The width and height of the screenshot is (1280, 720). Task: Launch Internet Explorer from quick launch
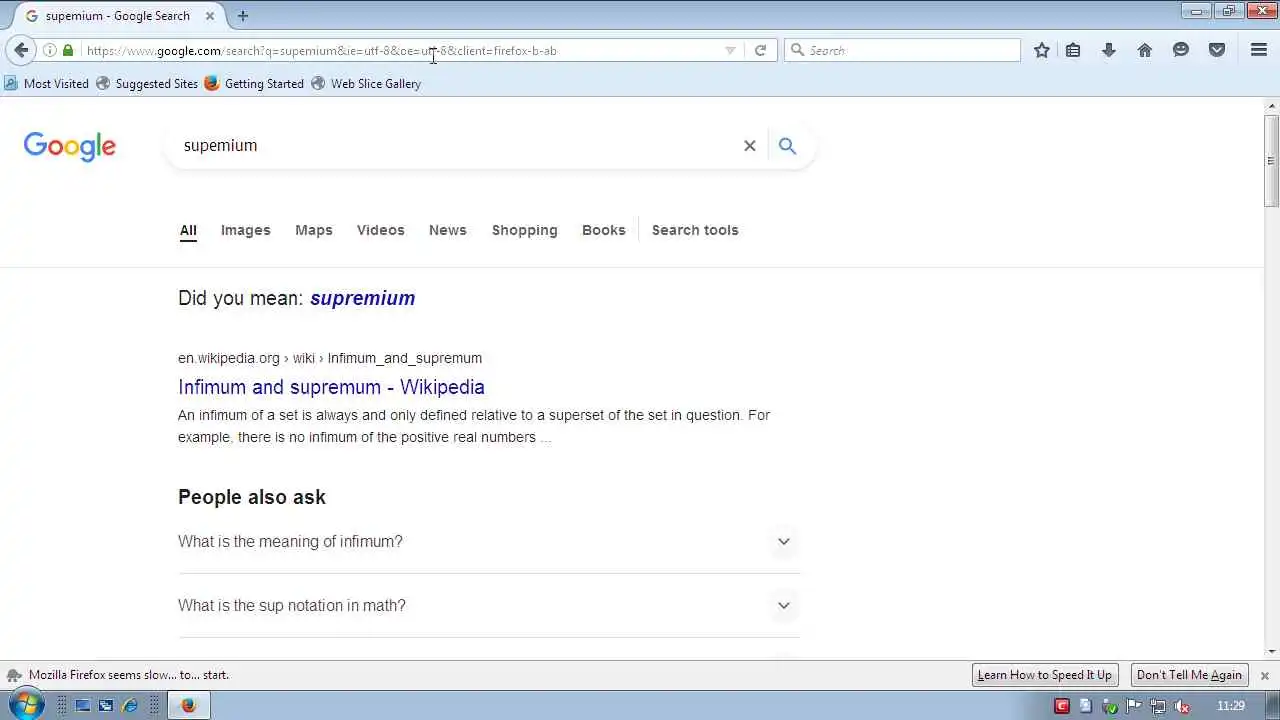pos(130,706)
